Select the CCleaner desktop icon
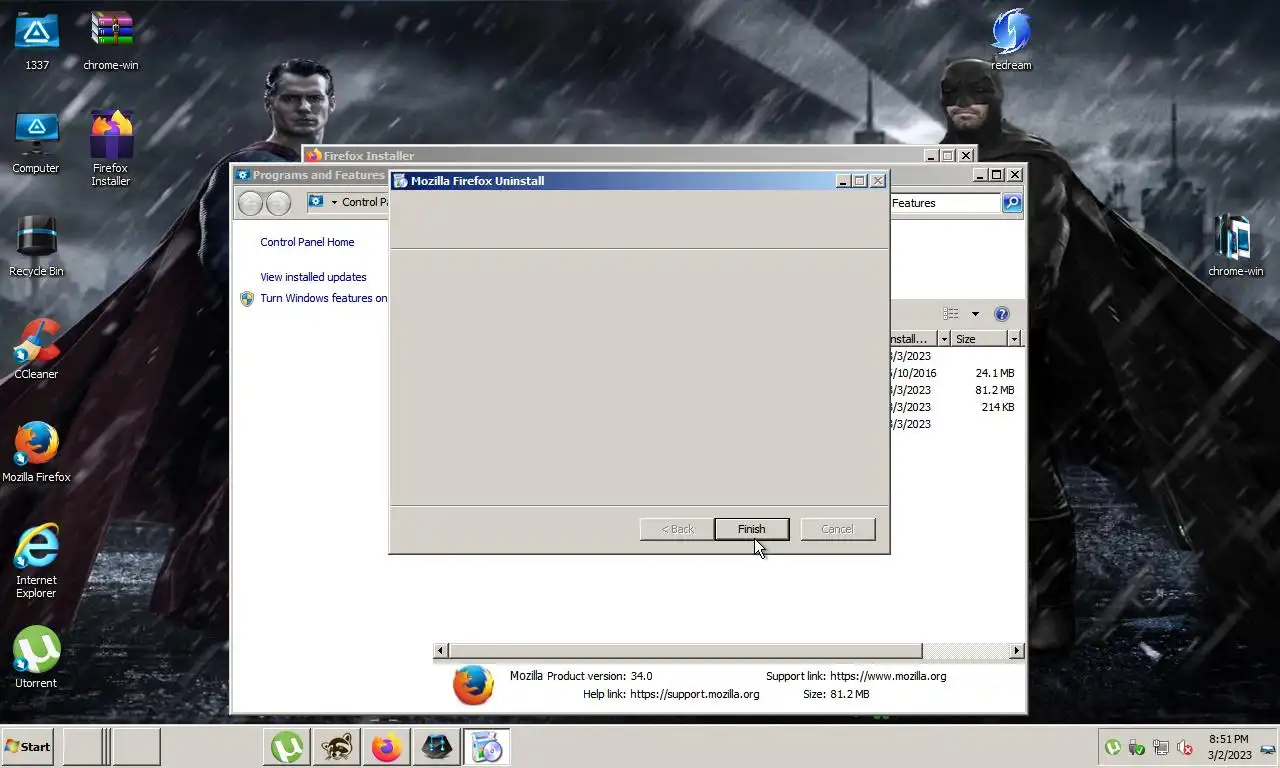 [x=36, y=350]
